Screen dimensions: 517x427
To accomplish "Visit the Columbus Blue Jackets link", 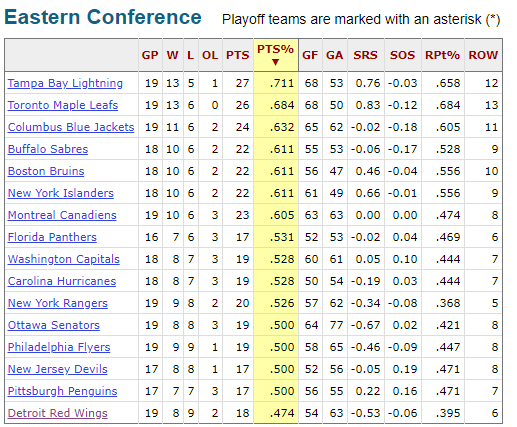I will point(71,127).
